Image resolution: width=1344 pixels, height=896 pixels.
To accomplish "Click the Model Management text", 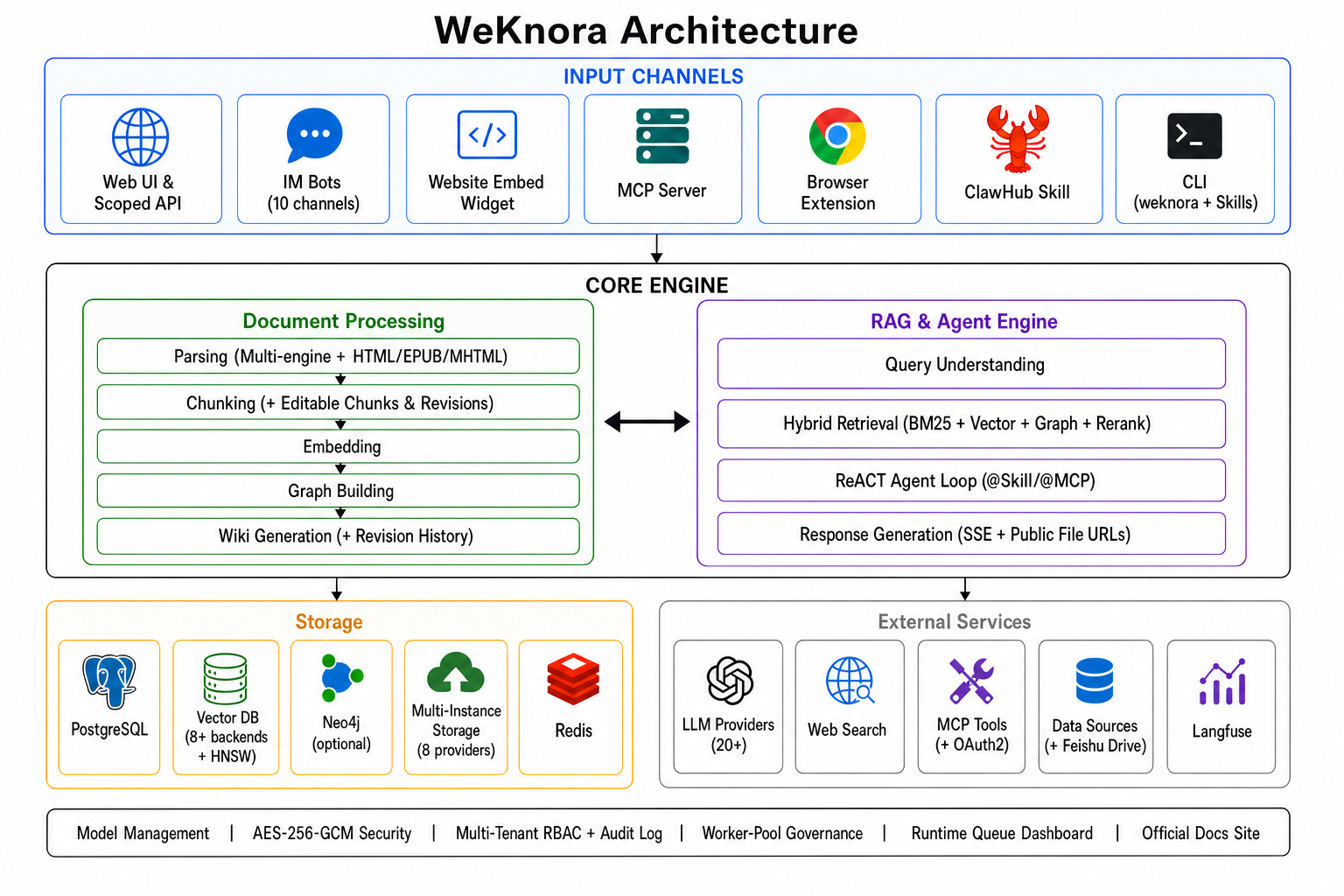I will [143, 834].
